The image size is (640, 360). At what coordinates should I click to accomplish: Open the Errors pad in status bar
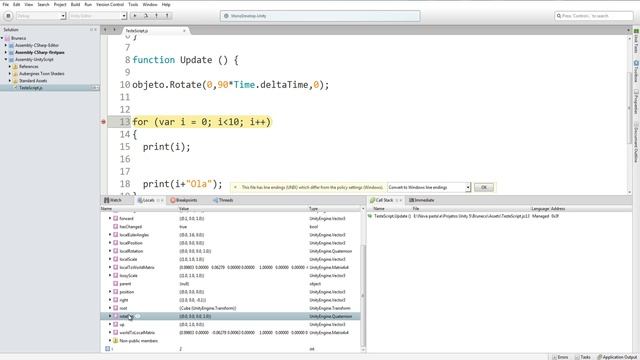pos(560,357)
